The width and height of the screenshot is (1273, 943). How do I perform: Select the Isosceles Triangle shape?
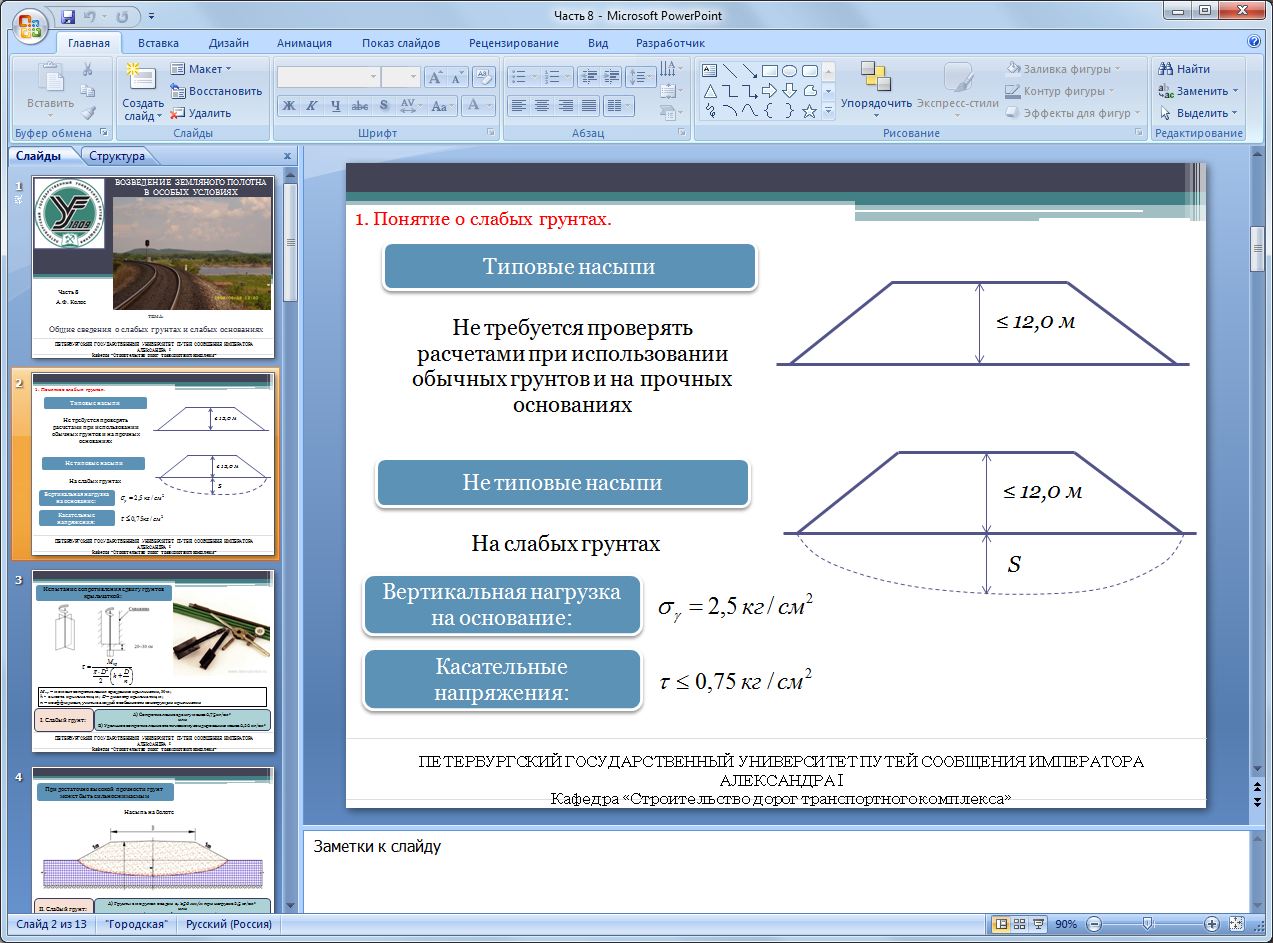[x=711, y=91]
